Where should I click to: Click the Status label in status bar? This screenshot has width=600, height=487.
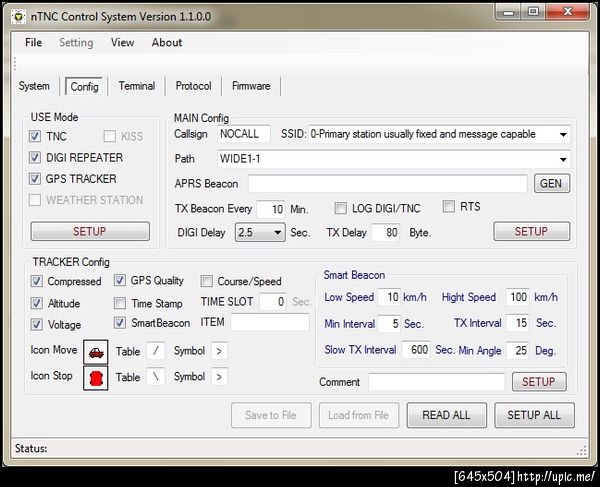tap(31, 448)
